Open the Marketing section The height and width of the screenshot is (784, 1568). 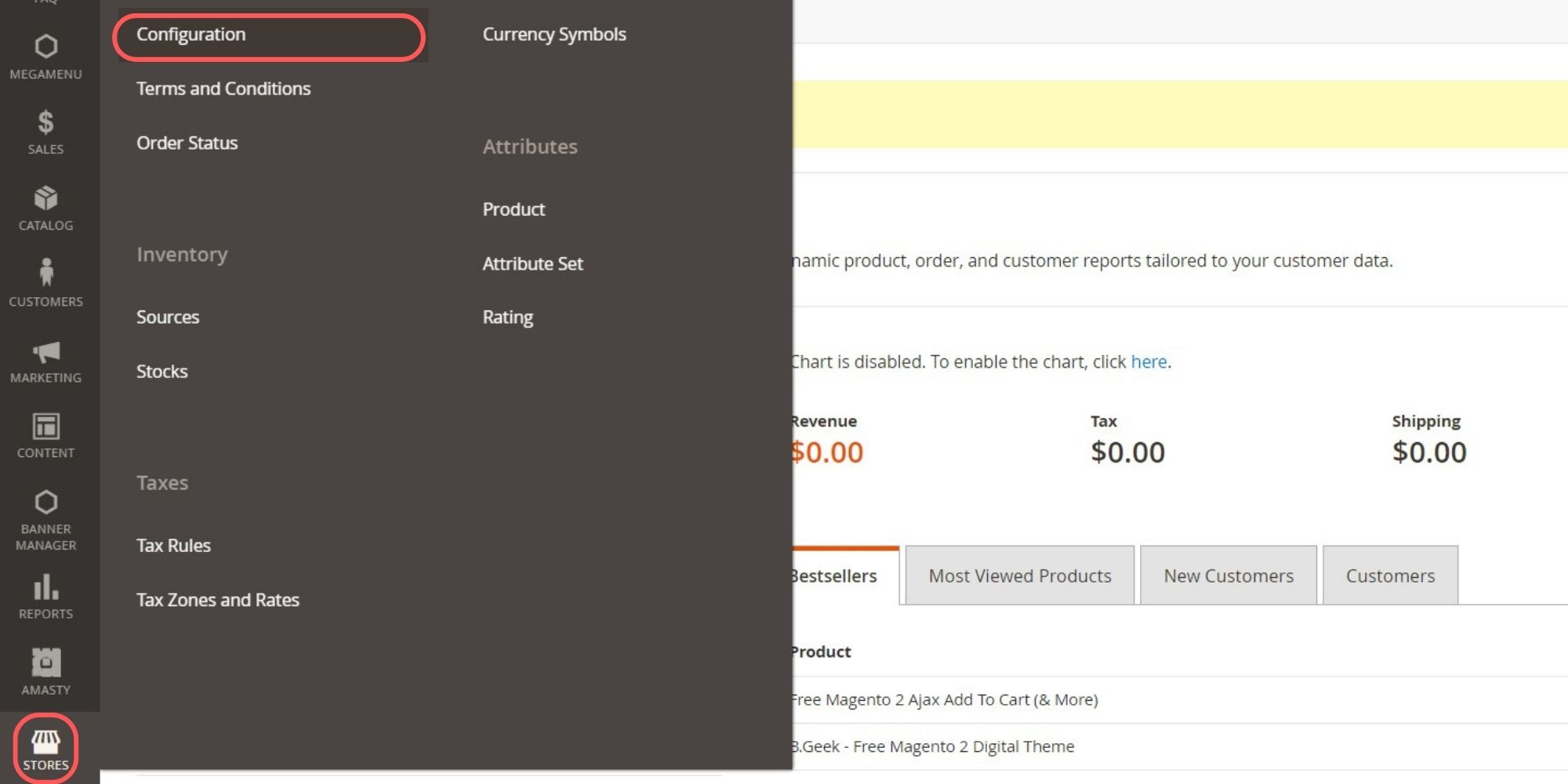(x=46, y=361)
